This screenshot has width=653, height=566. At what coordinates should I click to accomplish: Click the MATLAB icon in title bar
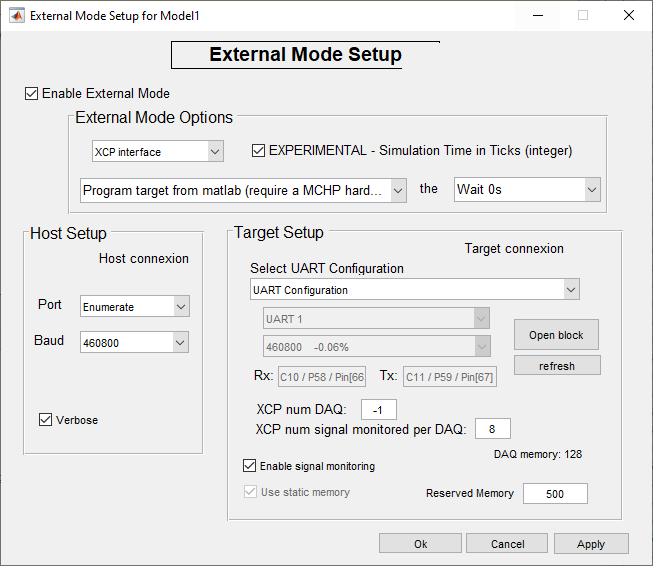[17, 16]
